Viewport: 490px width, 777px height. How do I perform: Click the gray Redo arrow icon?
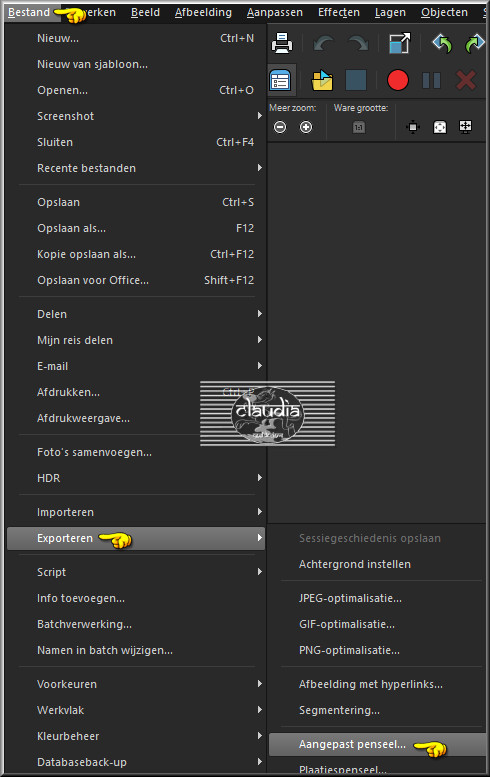358,44
